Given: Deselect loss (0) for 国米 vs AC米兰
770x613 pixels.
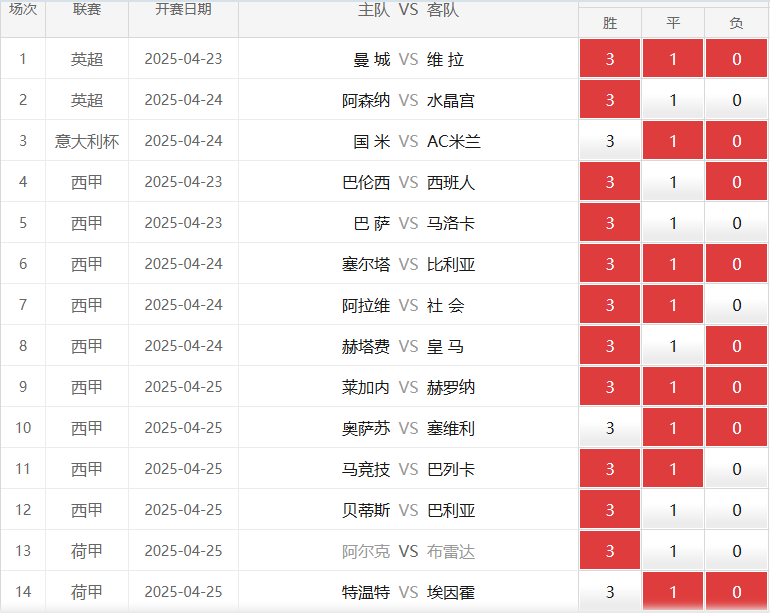Looking at the screenshot, I should click(736, 140).
